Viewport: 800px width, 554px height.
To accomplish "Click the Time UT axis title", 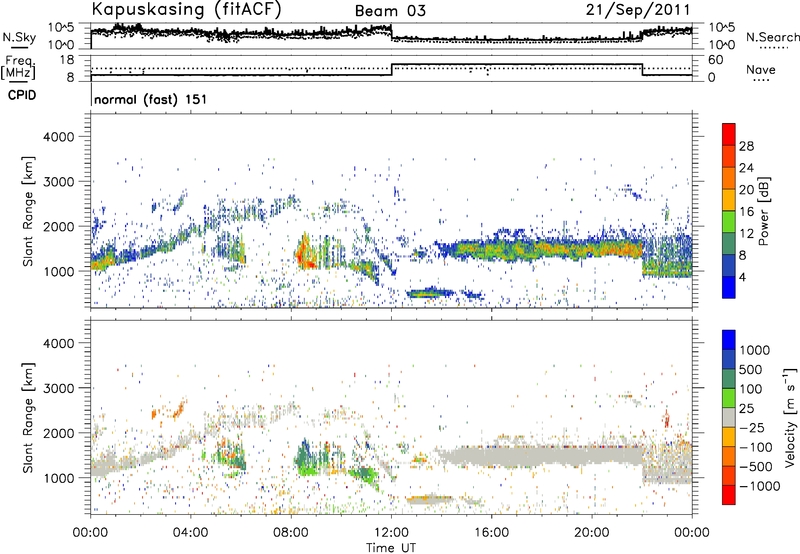I will [391, 548].
